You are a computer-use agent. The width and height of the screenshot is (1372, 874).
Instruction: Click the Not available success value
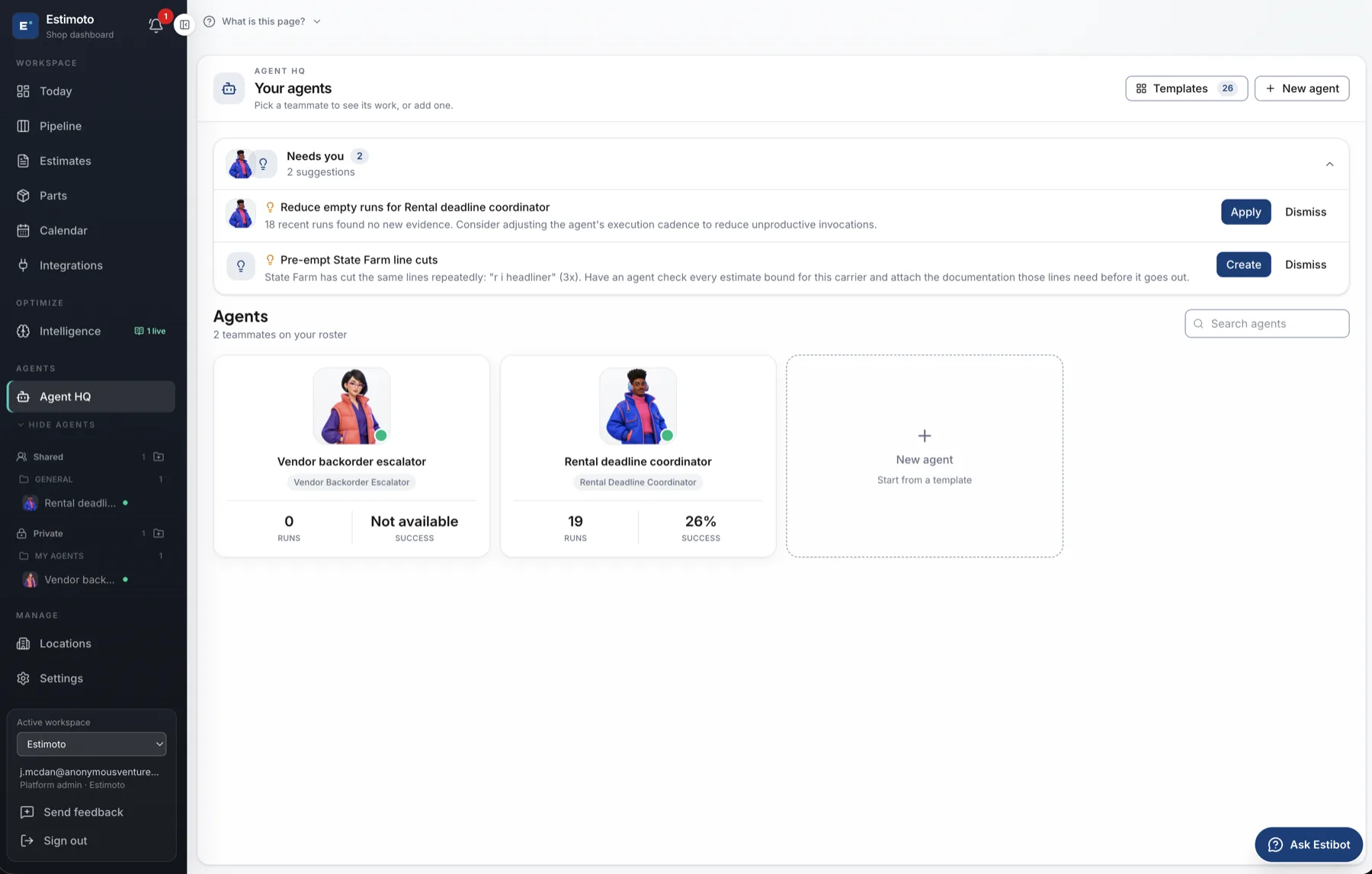[414, 521]
